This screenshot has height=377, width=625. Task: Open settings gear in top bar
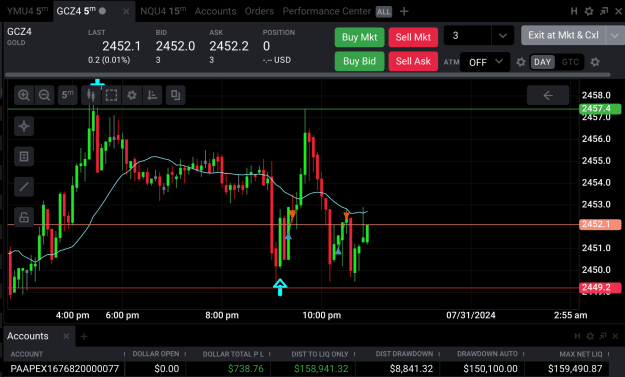(x=589, y=11)
